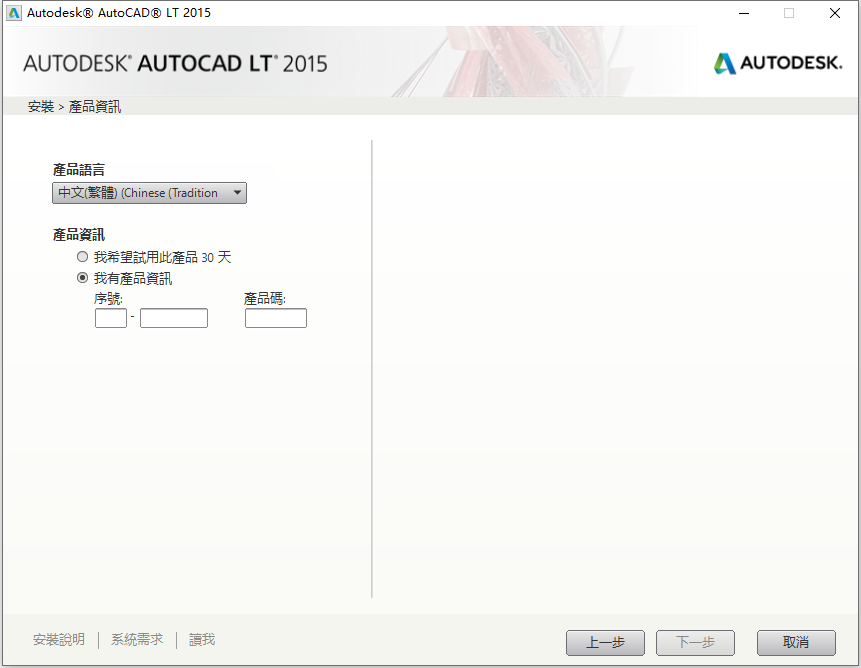This screenshot has width=861, height=668.
Task: Select the 30-day trial radio option
Action: (82, 257)
